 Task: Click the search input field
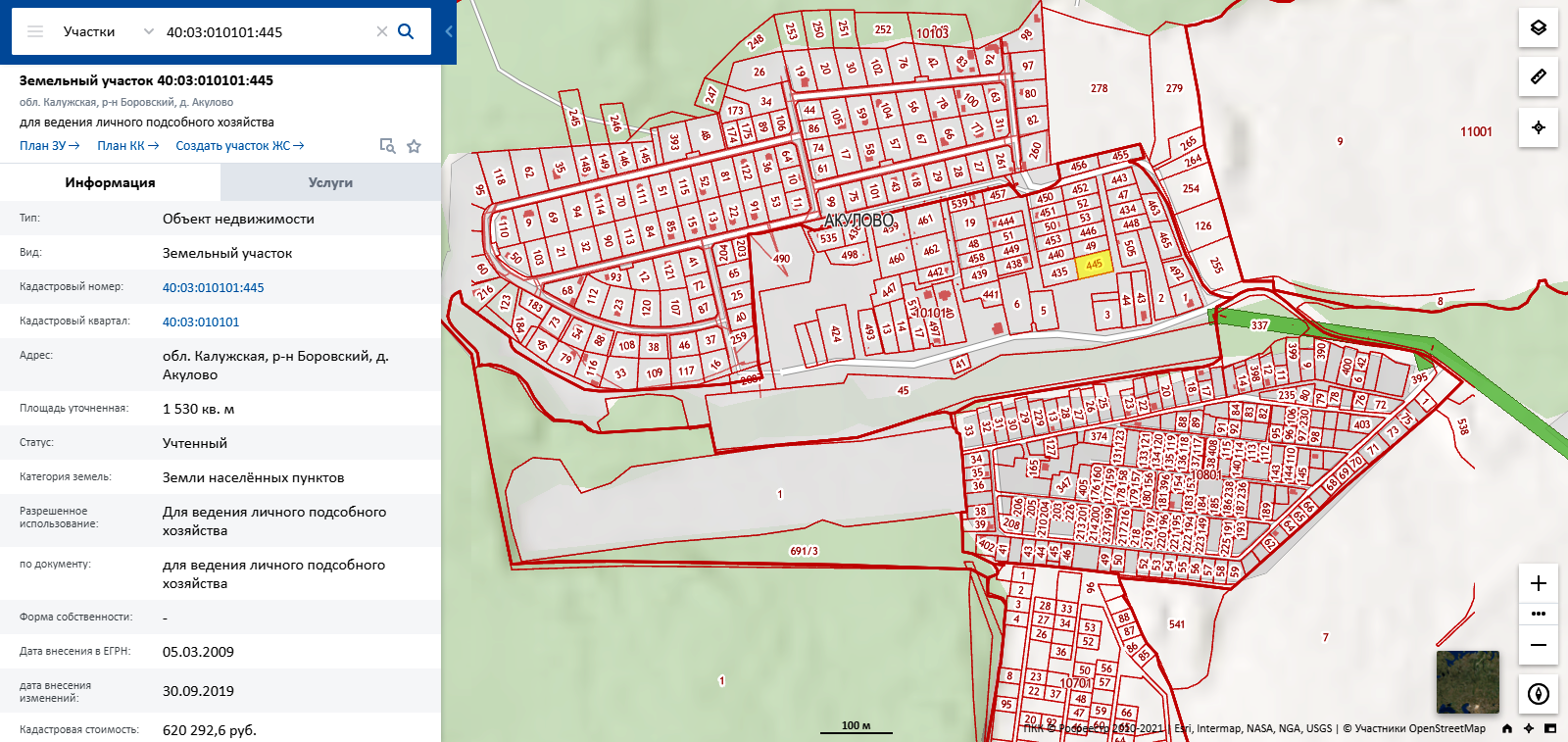pyautogui.click(x=267, y=31)
